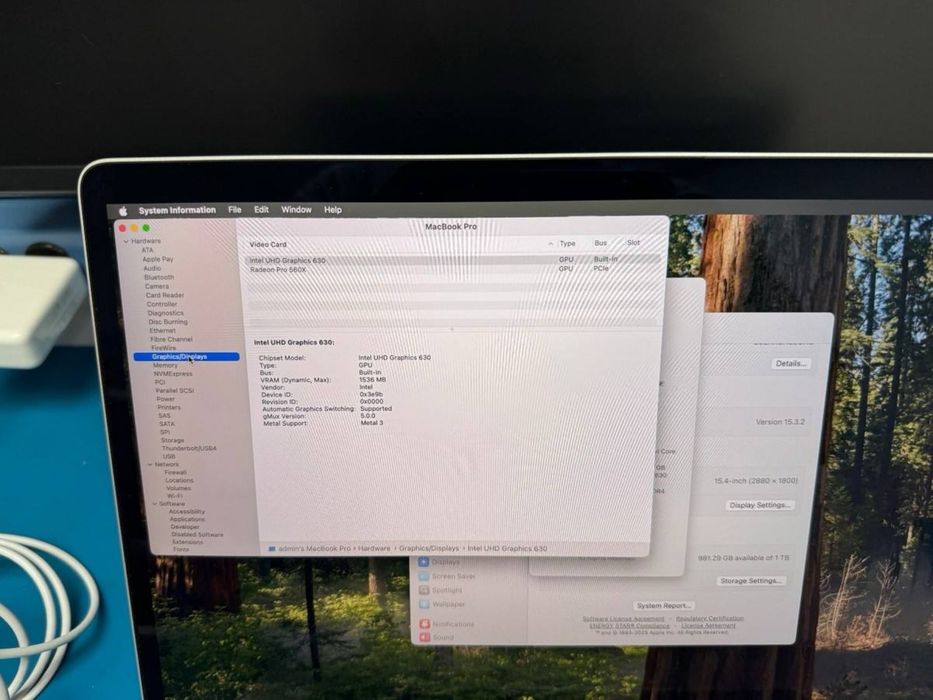Collapse the Software section in sidebar
Screen dimensions: 933x700
pos(154,504)
